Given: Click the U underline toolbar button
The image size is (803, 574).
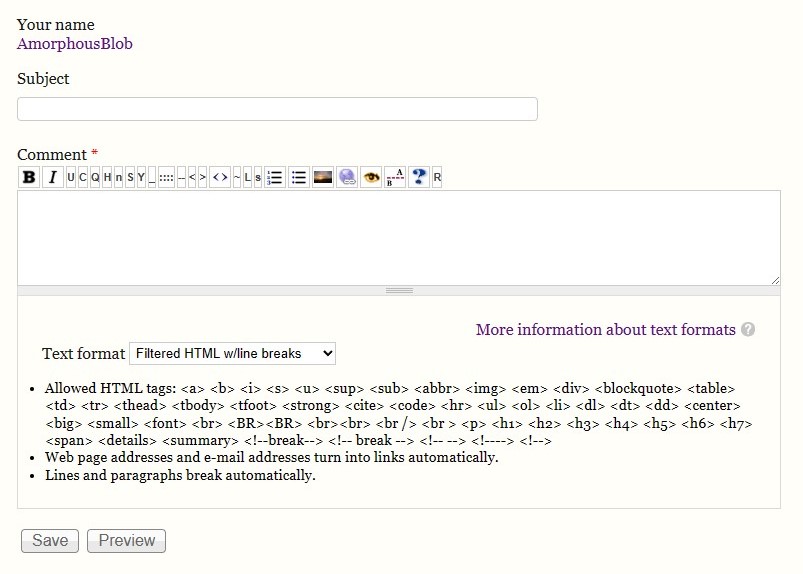Looking at the screenshot, I should click(71, 177).
